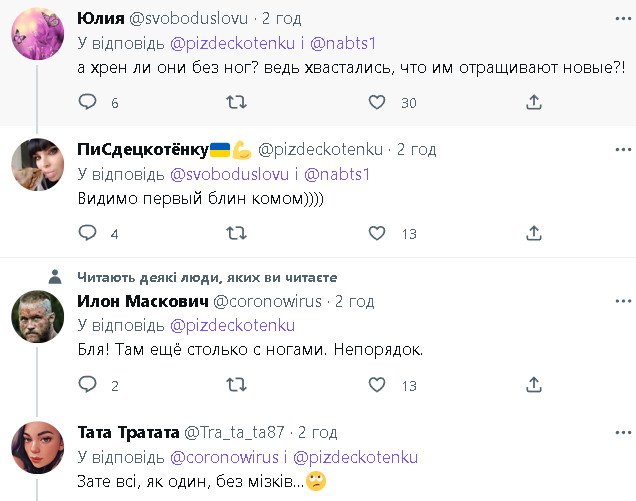This screenshot has height=501, width=636.
Task: Share Юлия's tweet
Action: coord(534,102)
